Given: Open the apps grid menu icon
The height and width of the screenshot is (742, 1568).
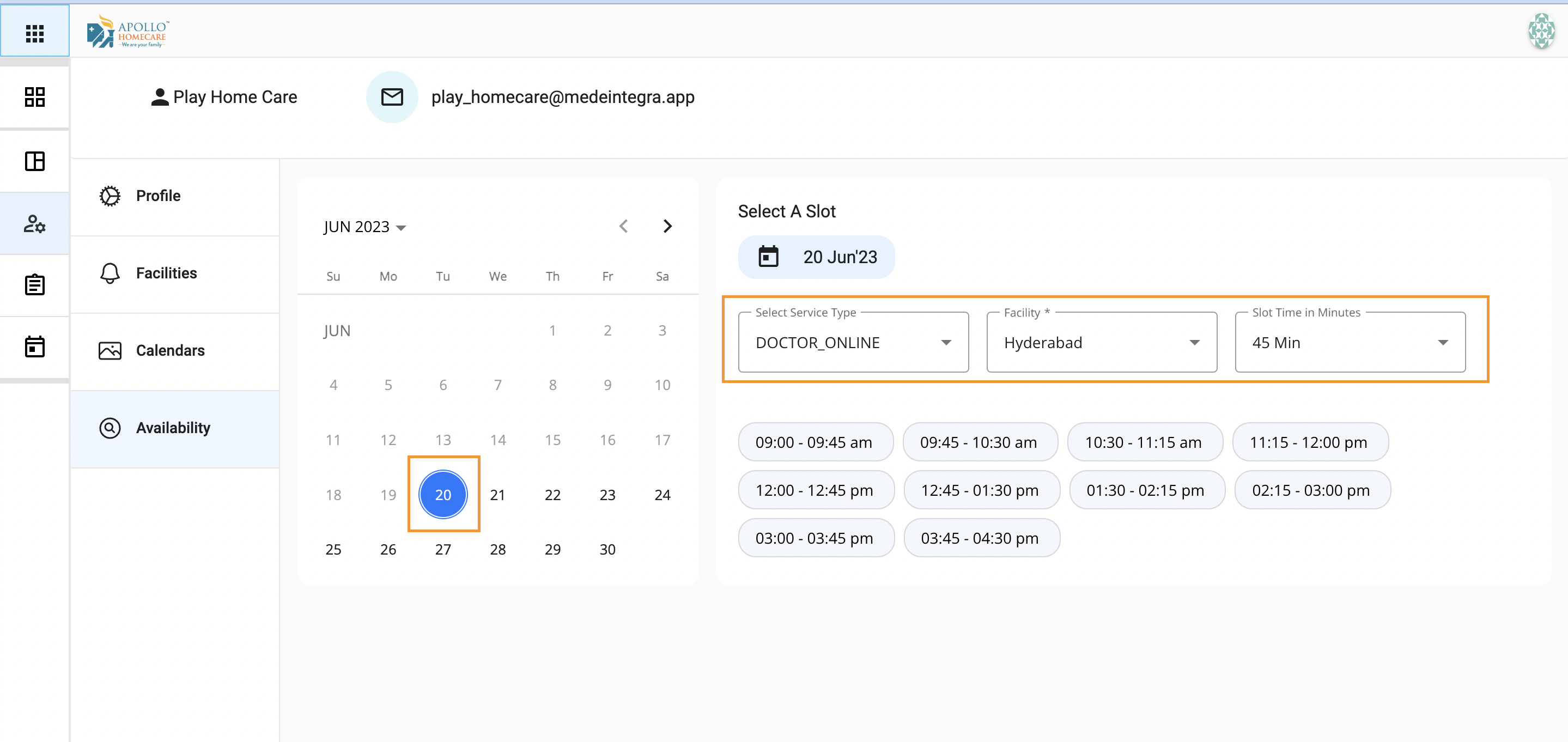Looking at the screenshot, I should [35, 33].
